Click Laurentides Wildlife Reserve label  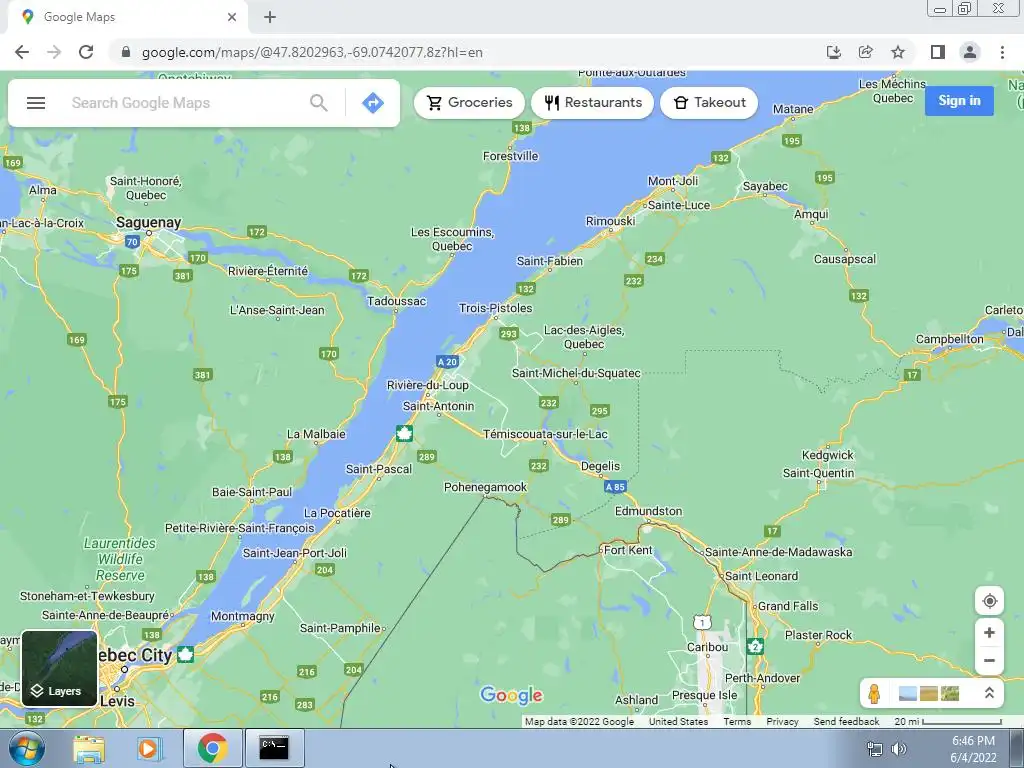pos(120,559)
